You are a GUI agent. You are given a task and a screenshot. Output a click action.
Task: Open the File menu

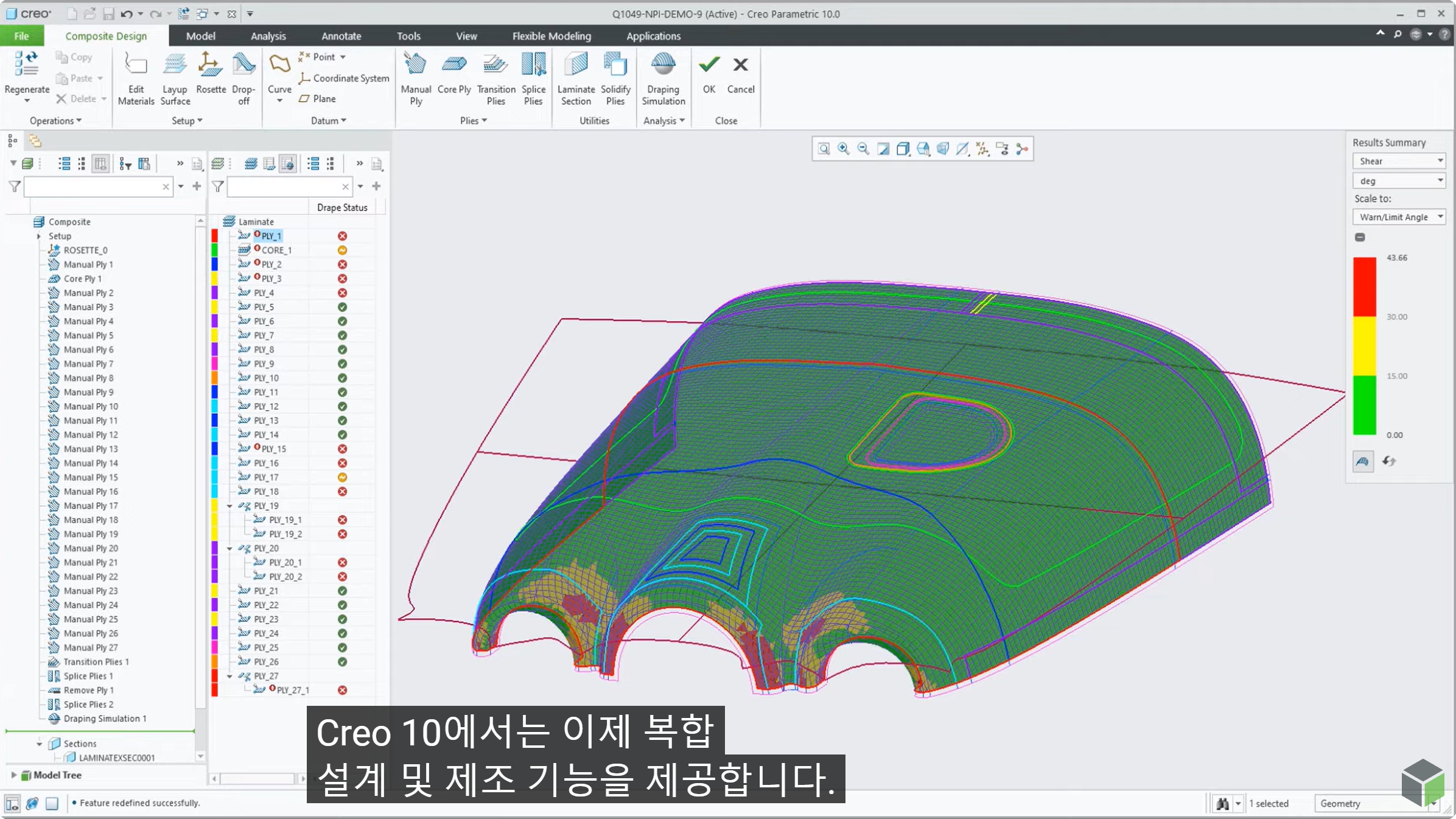click(22, 36)
